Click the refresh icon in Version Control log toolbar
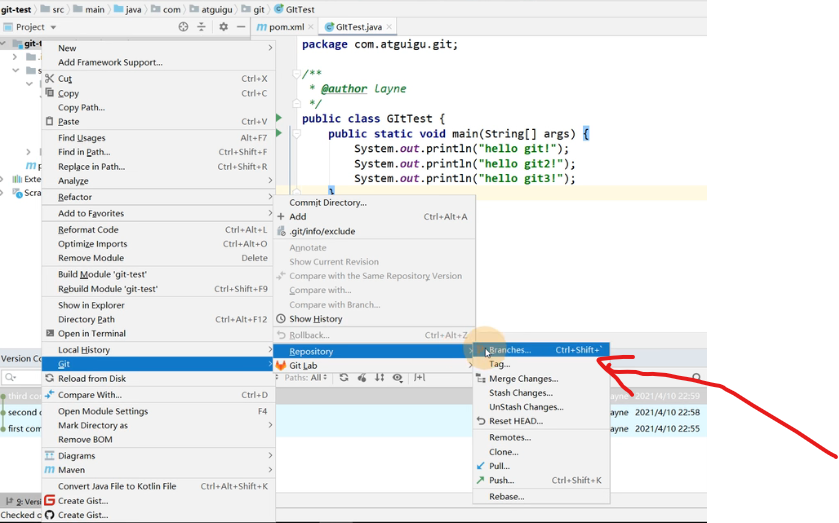 [x=344, y=378]
